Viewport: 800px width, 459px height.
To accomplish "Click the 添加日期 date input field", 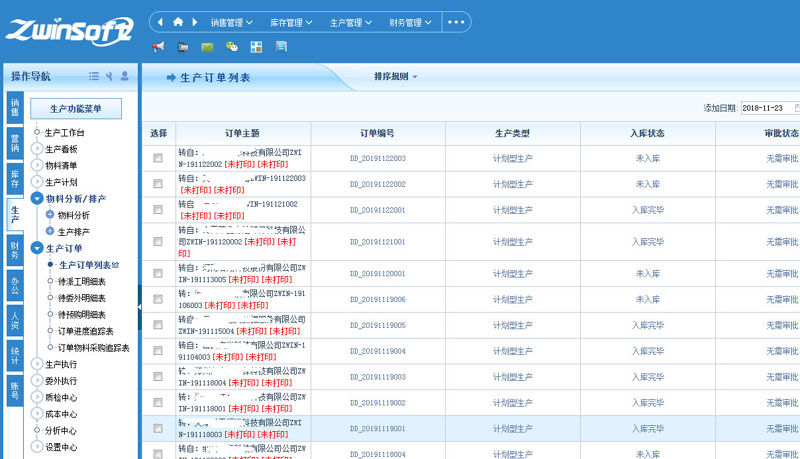I will [x=768, y=108].
